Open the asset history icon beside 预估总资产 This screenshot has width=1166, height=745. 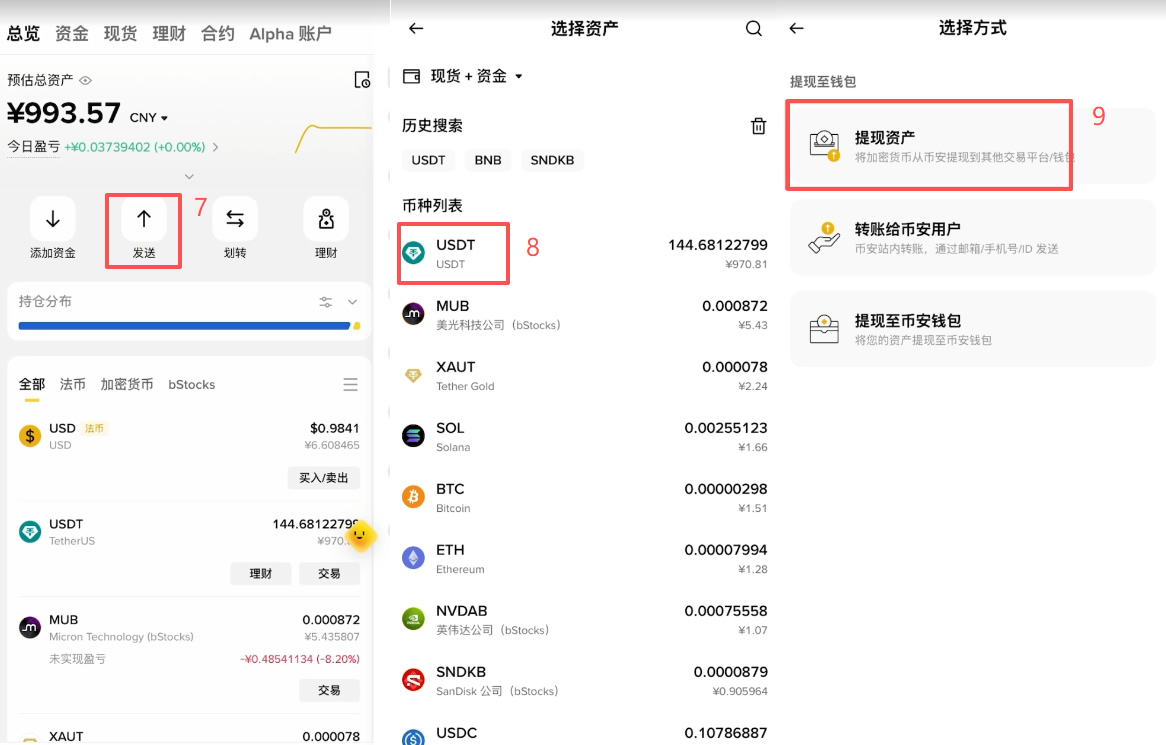[361, 80]
